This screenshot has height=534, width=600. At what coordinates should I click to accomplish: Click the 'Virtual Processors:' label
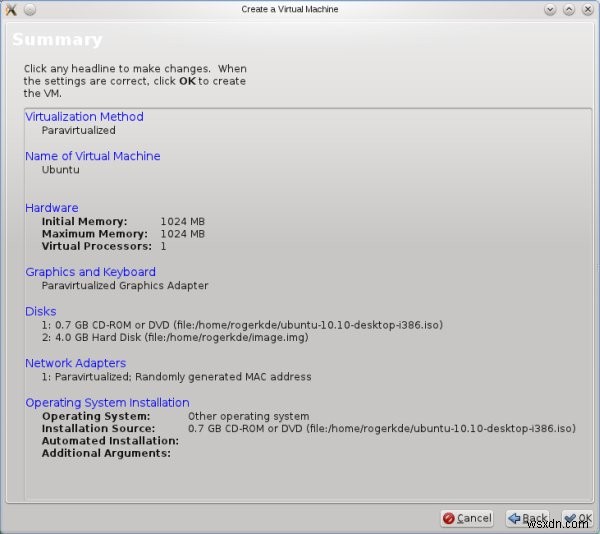point(96,246)
